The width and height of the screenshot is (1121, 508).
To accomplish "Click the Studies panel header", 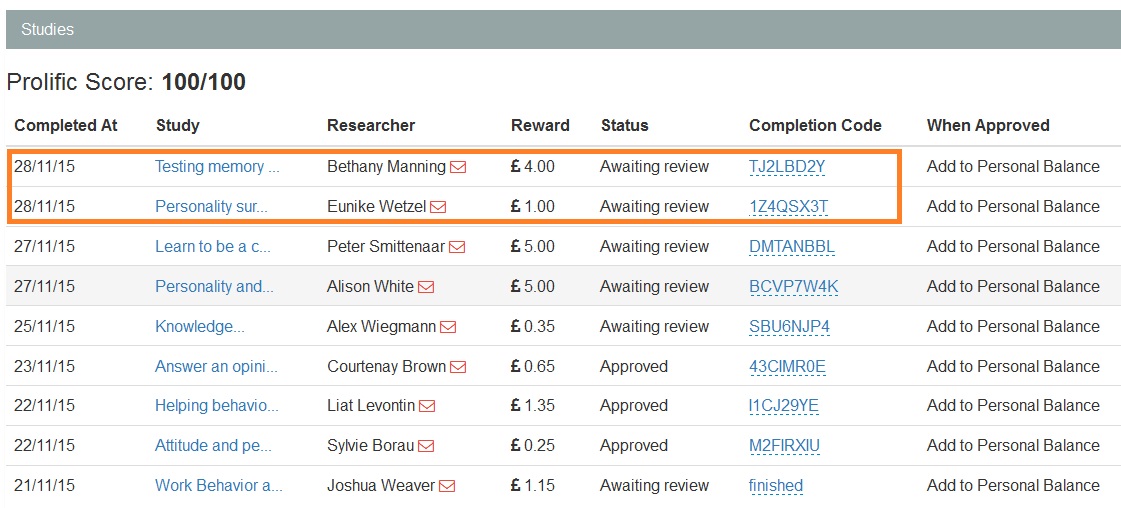I will click(563, 30).
